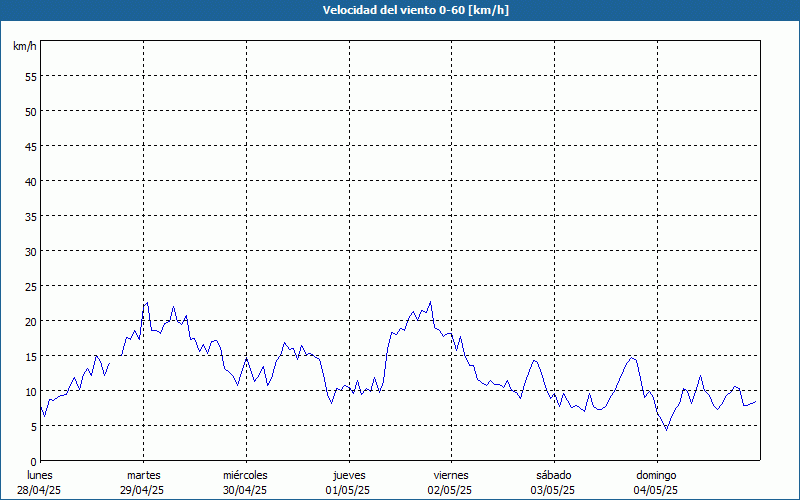Click the 'viernes' day label
This screenshot has width=800, height=500.
click(451, 475)
